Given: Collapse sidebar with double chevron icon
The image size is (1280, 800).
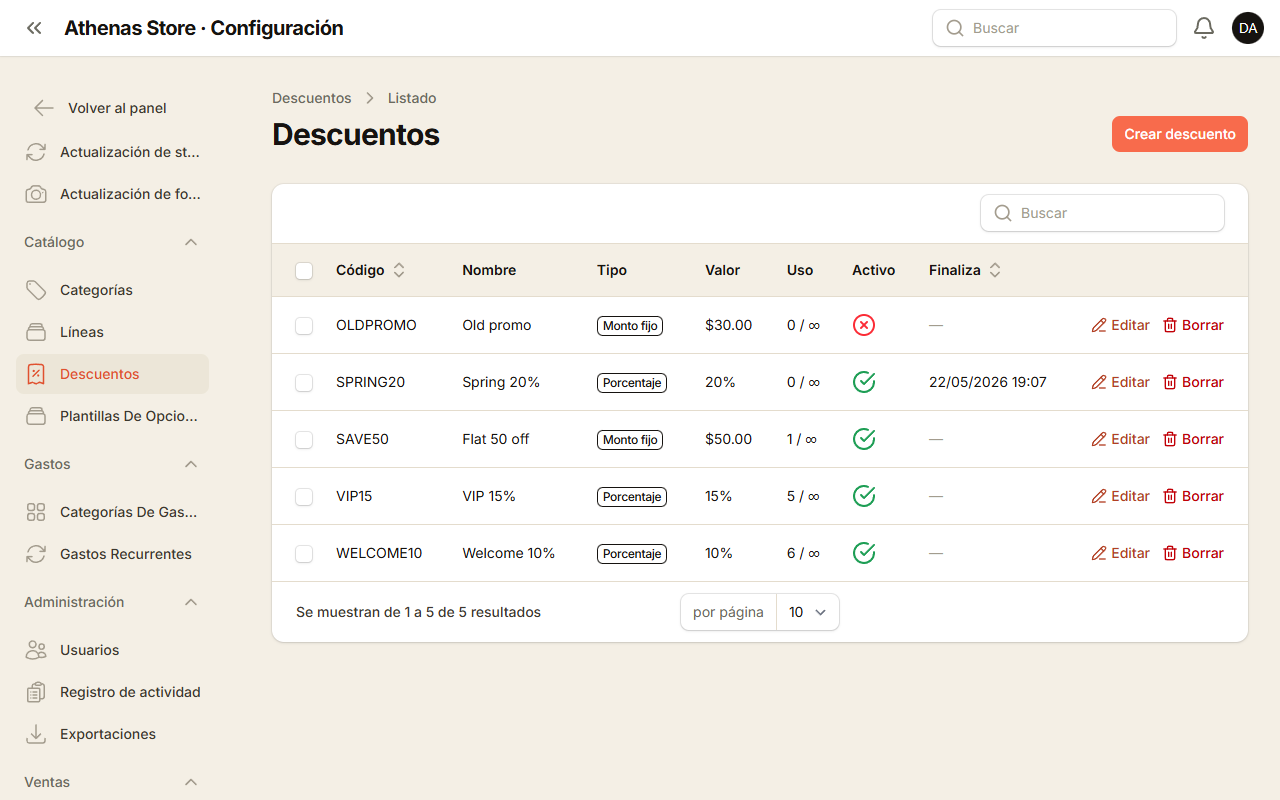Looking at the screenshot, I should click(34, 28).
